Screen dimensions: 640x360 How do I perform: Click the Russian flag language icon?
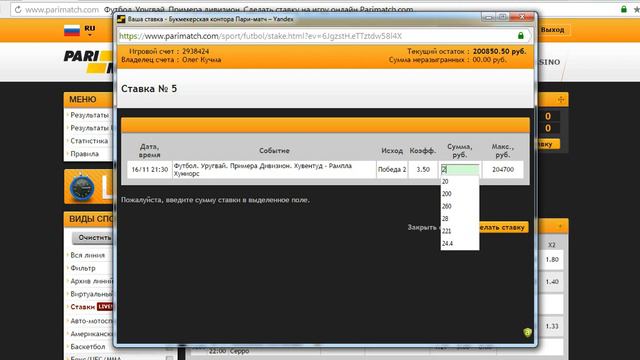tap(72, 30)
